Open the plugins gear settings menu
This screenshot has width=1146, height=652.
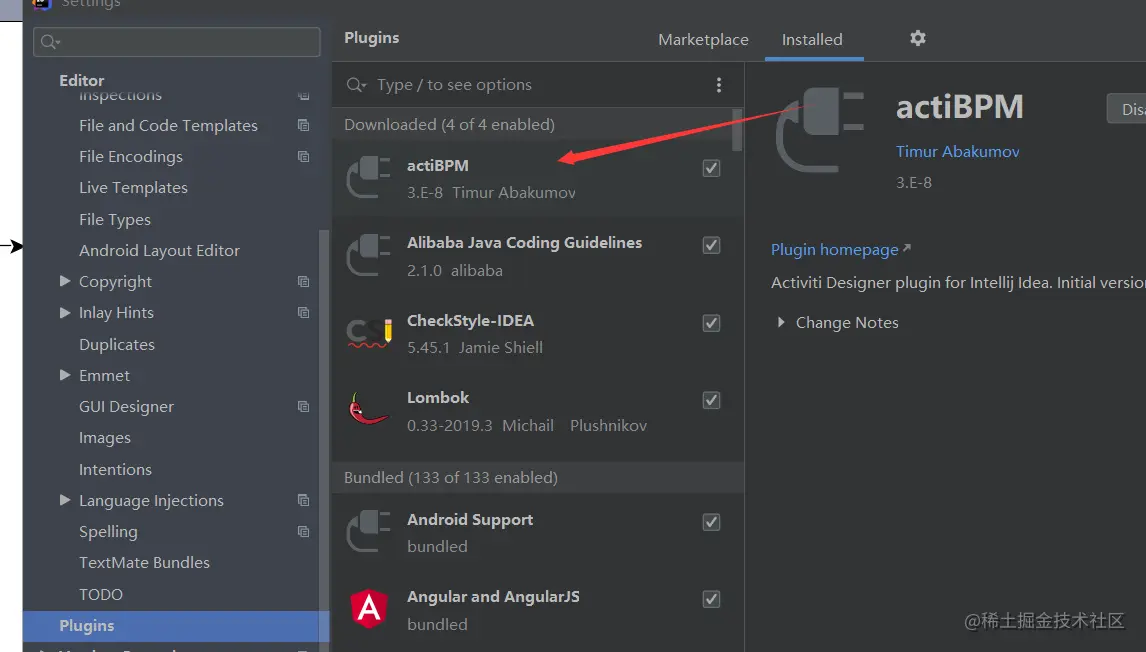click(918, 38)
